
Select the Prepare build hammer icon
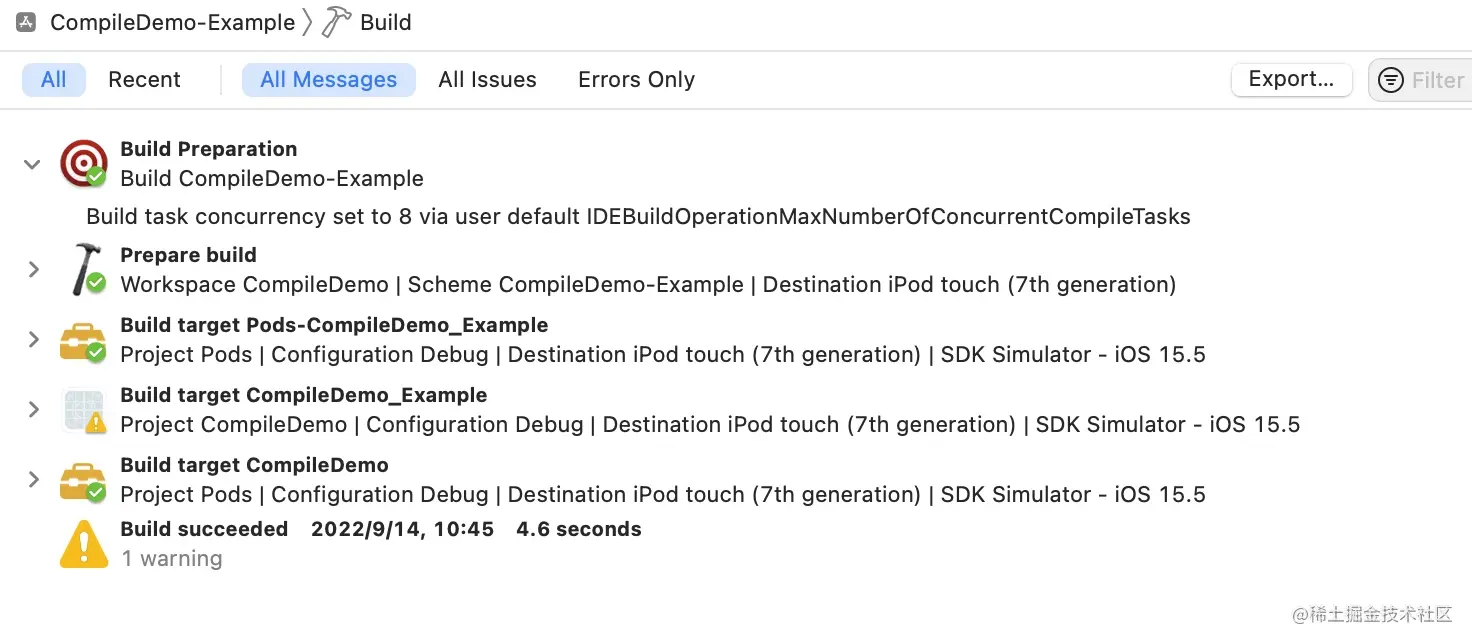84,268
